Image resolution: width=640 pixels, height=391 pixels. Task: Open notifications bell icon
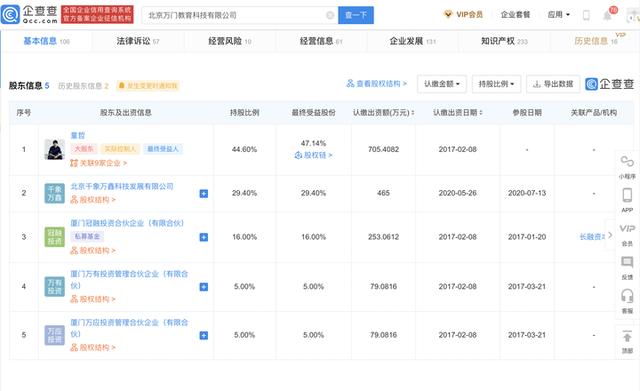tap(607, 16)
